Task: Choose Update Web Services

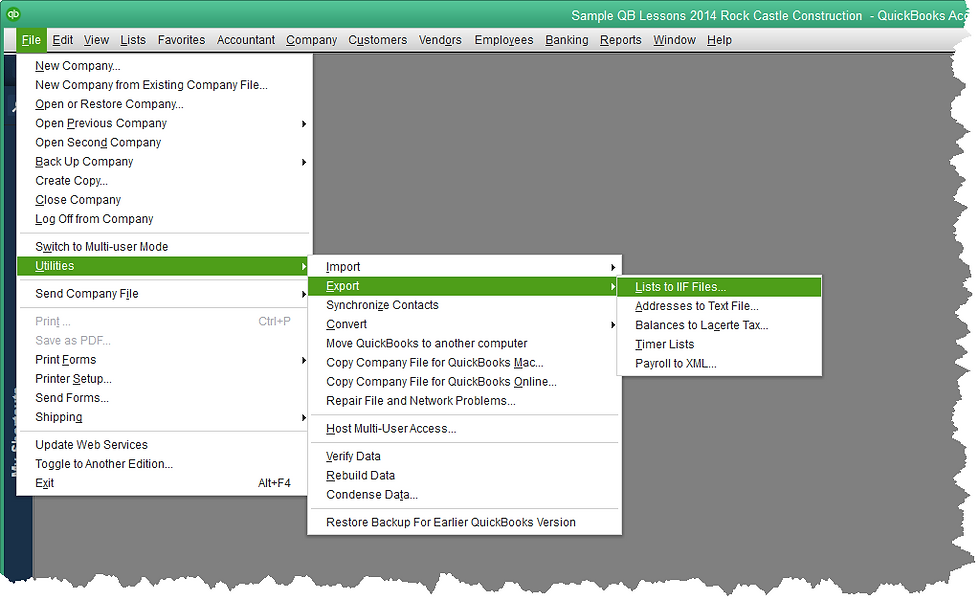Action: (x=164, y=445)
